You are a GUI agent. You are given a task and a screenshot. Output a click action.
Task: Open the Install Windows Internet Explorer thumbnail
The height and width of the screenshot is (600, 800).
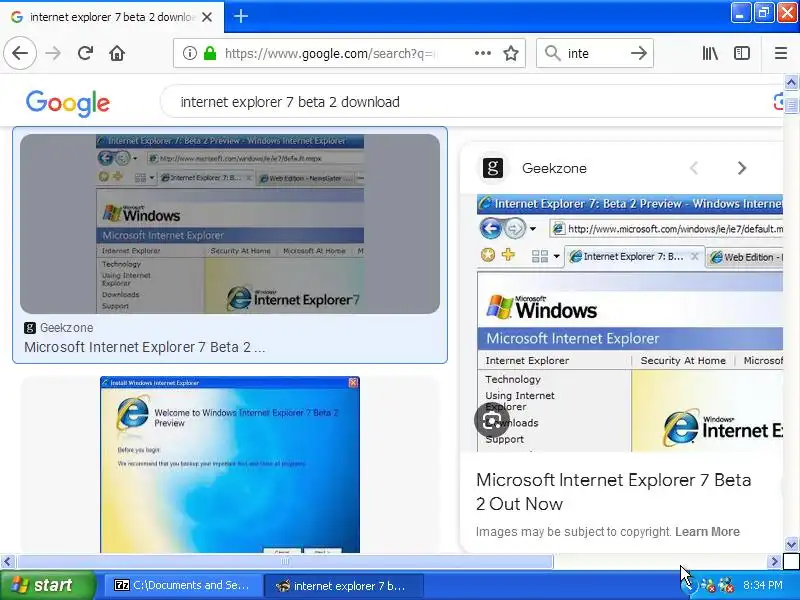(230, 465)
